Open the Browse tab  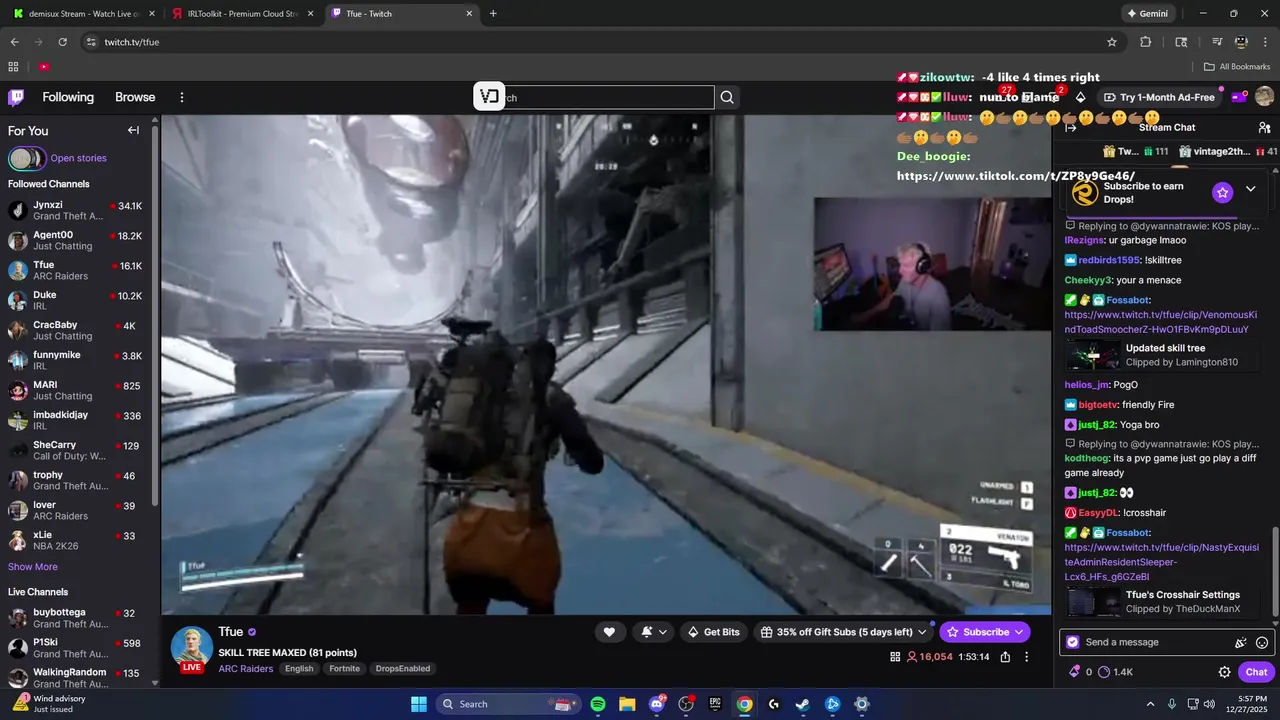pyautogui.click(x=135, y=97)
